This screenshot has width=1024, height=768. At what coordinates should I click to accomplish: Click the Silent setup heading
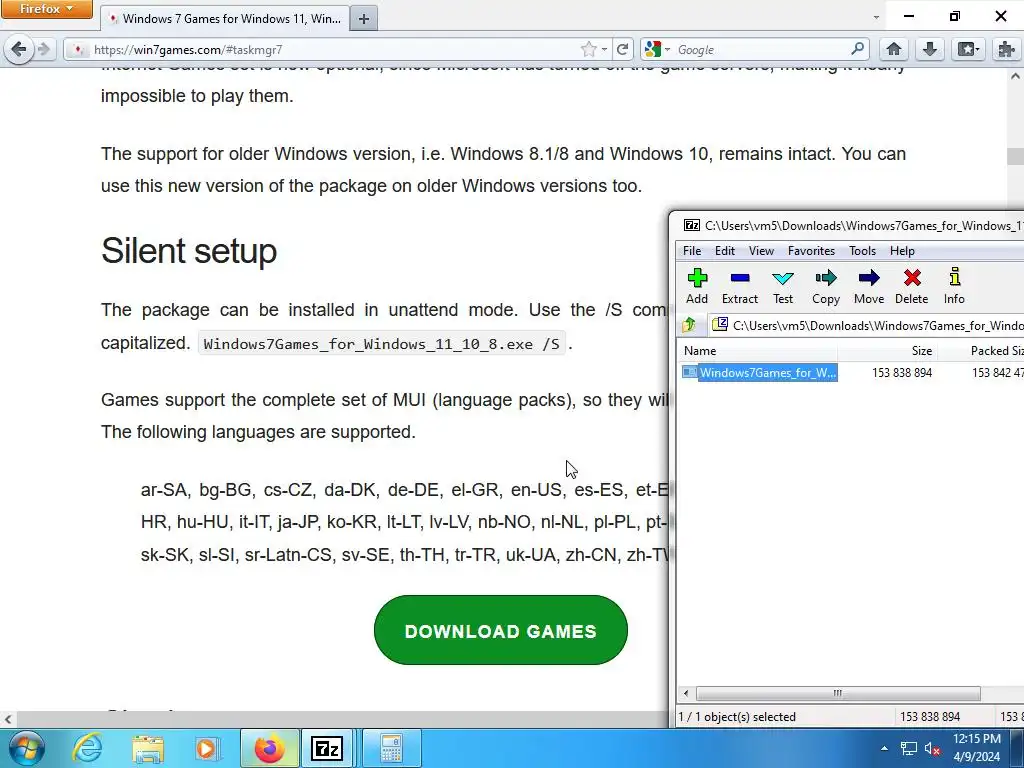[x=189, y=251]
